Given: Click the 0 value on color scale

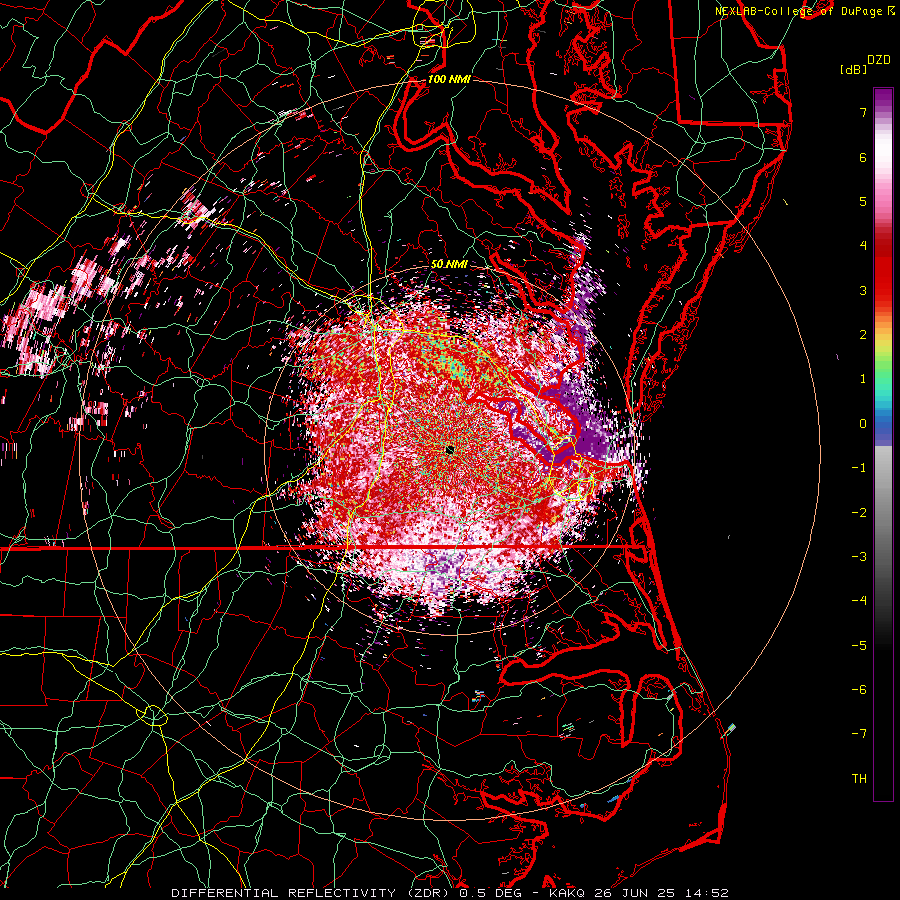Looking at the screenshot, I should pos(863,424).
